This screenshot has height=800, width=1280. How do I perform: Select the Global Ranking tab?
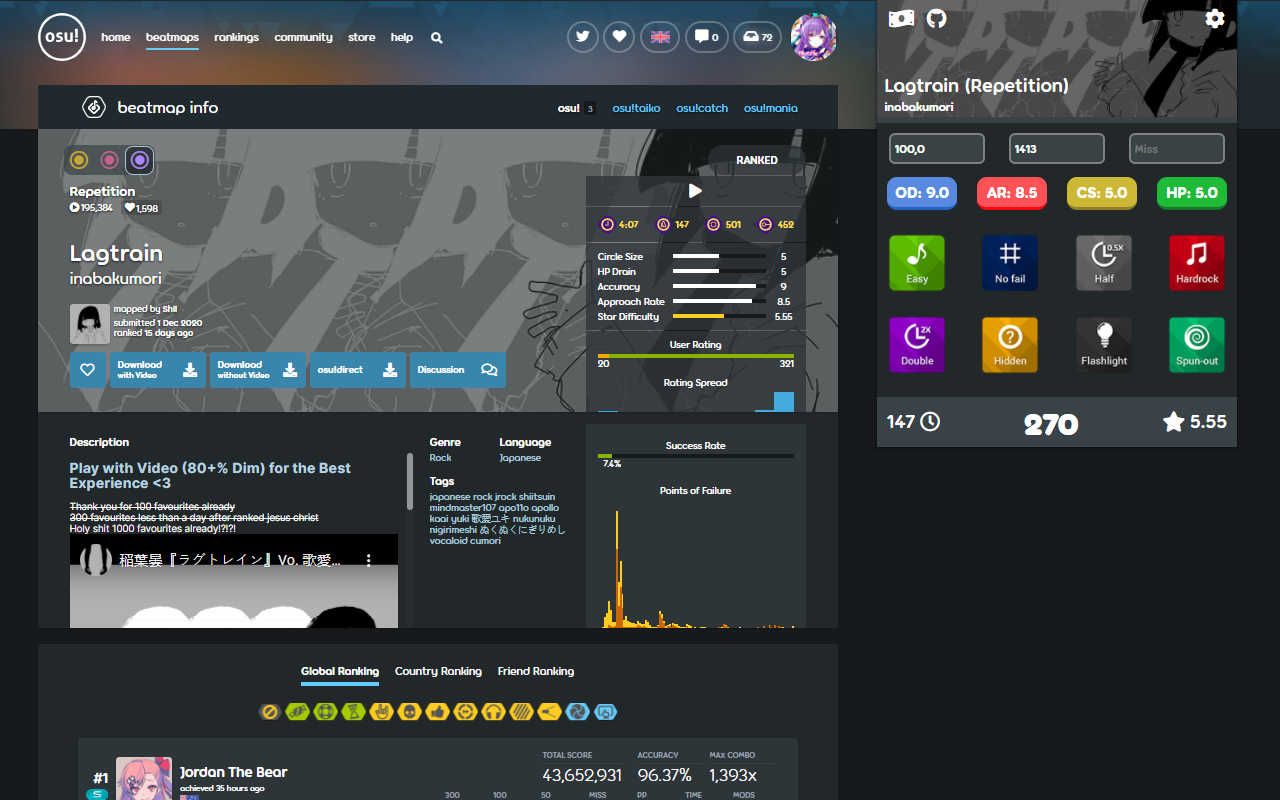click(340, 672)
